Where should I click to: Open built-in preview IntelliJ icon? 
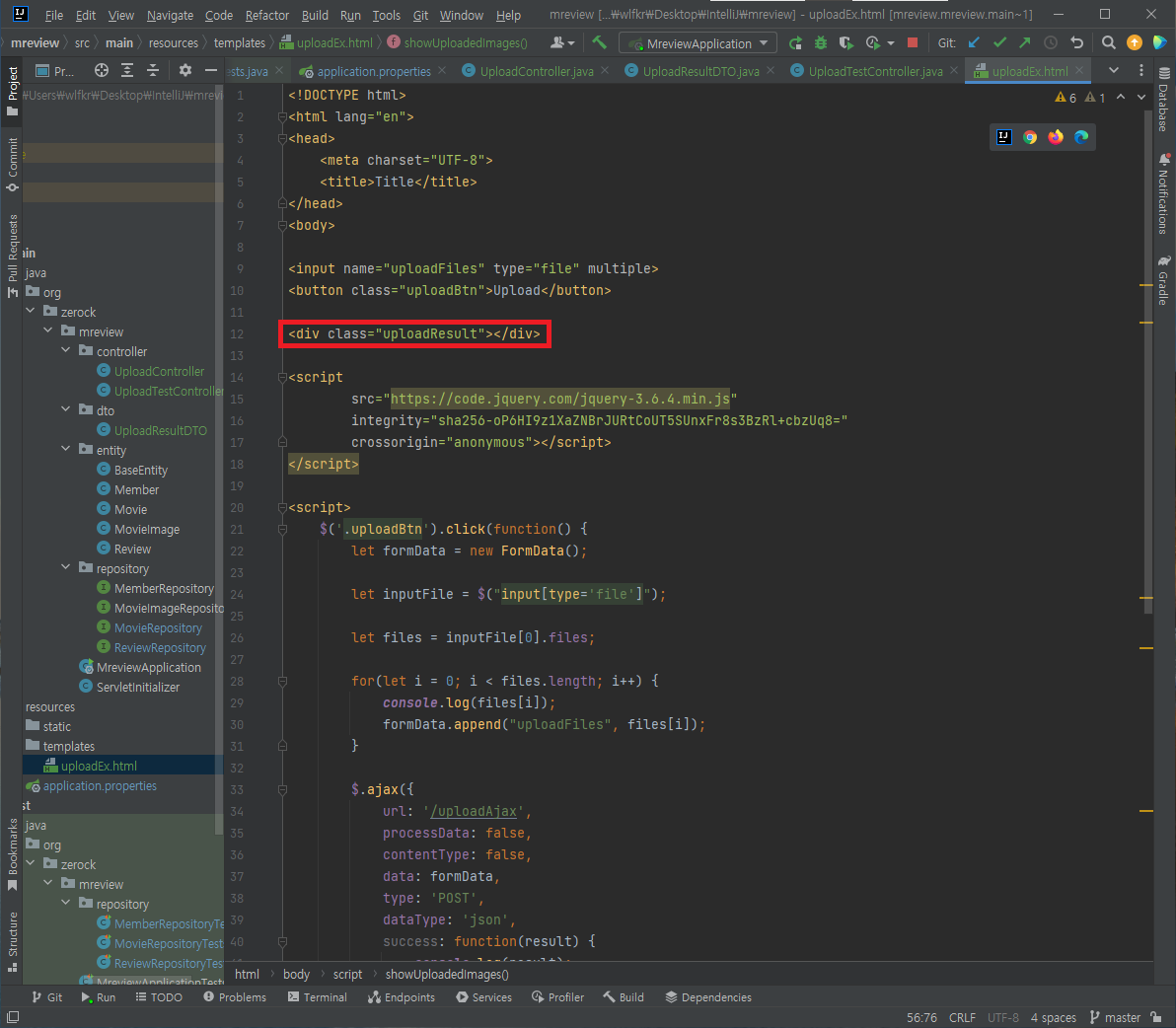click(x=1004, y=136)
